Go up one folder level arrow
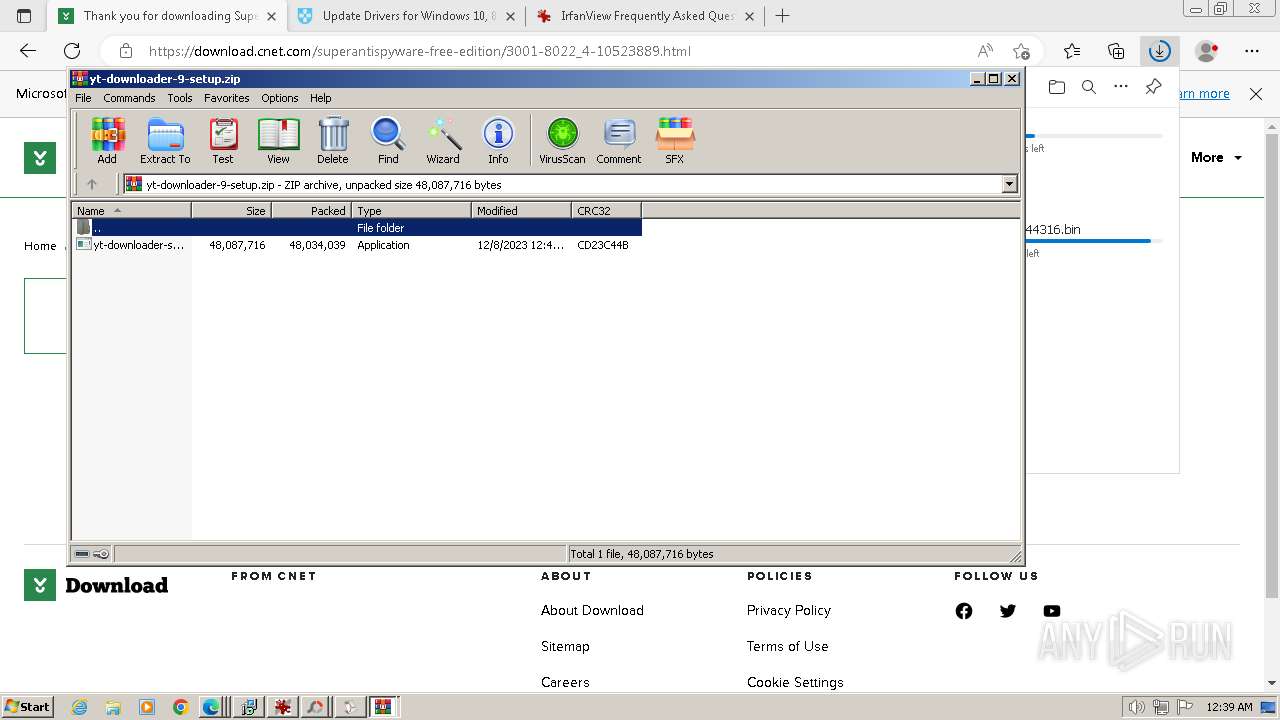Viewport: 1280px width, 720px height. pos(92,184)
